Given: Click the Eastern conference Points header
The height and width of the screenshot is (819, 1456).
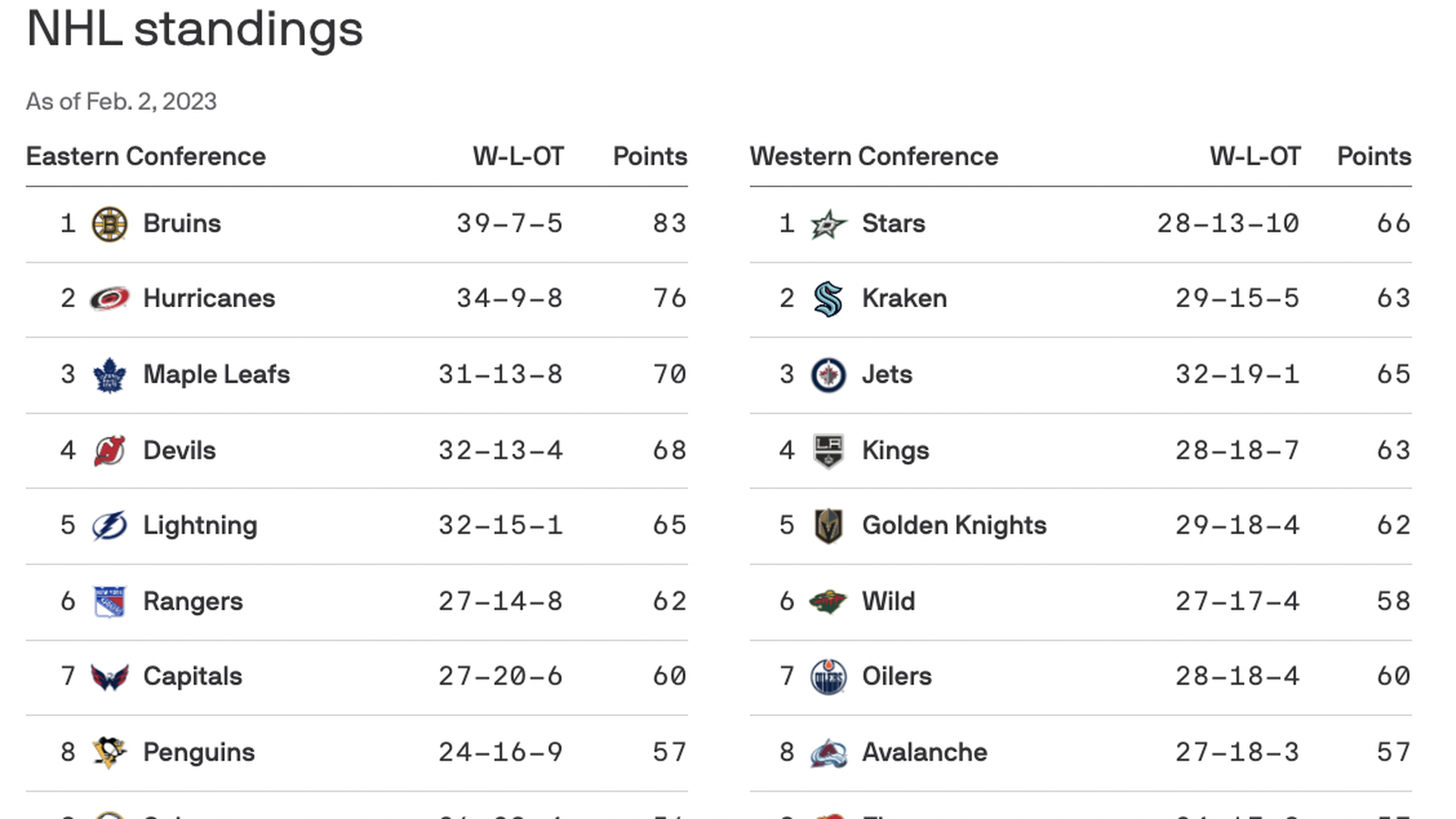Looking at the screenshot, I should point(650,156).
